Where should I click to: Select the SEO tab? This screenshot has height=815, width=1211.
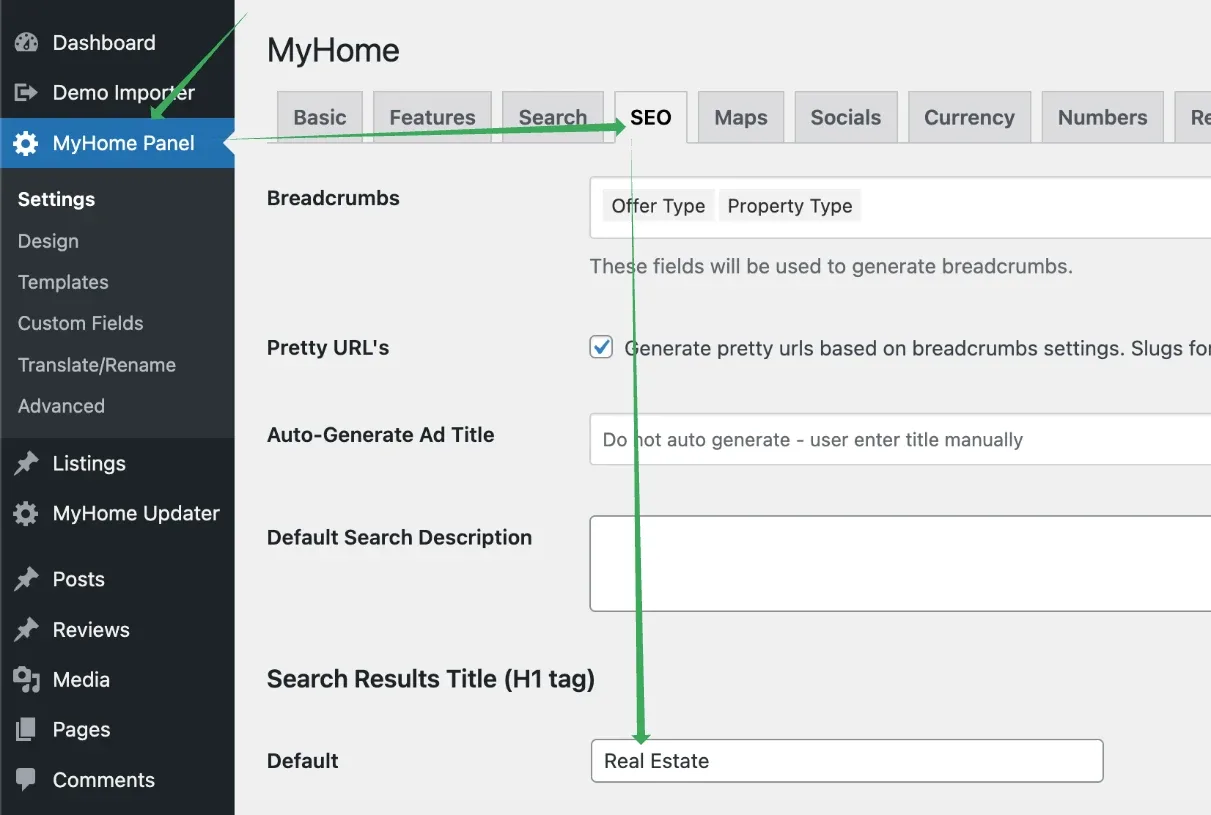point(651,117)
